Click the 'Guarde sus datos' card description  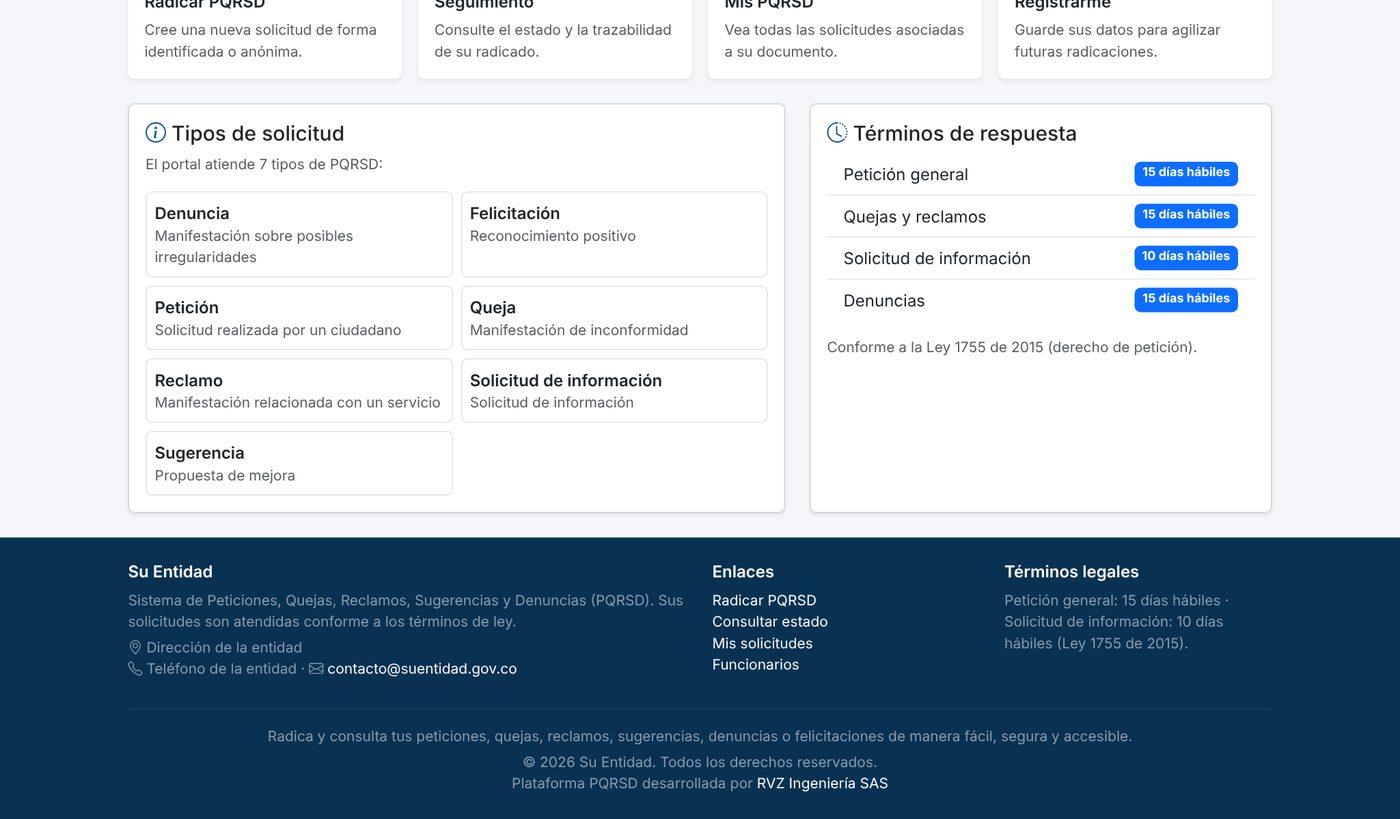click(1117, 41)
